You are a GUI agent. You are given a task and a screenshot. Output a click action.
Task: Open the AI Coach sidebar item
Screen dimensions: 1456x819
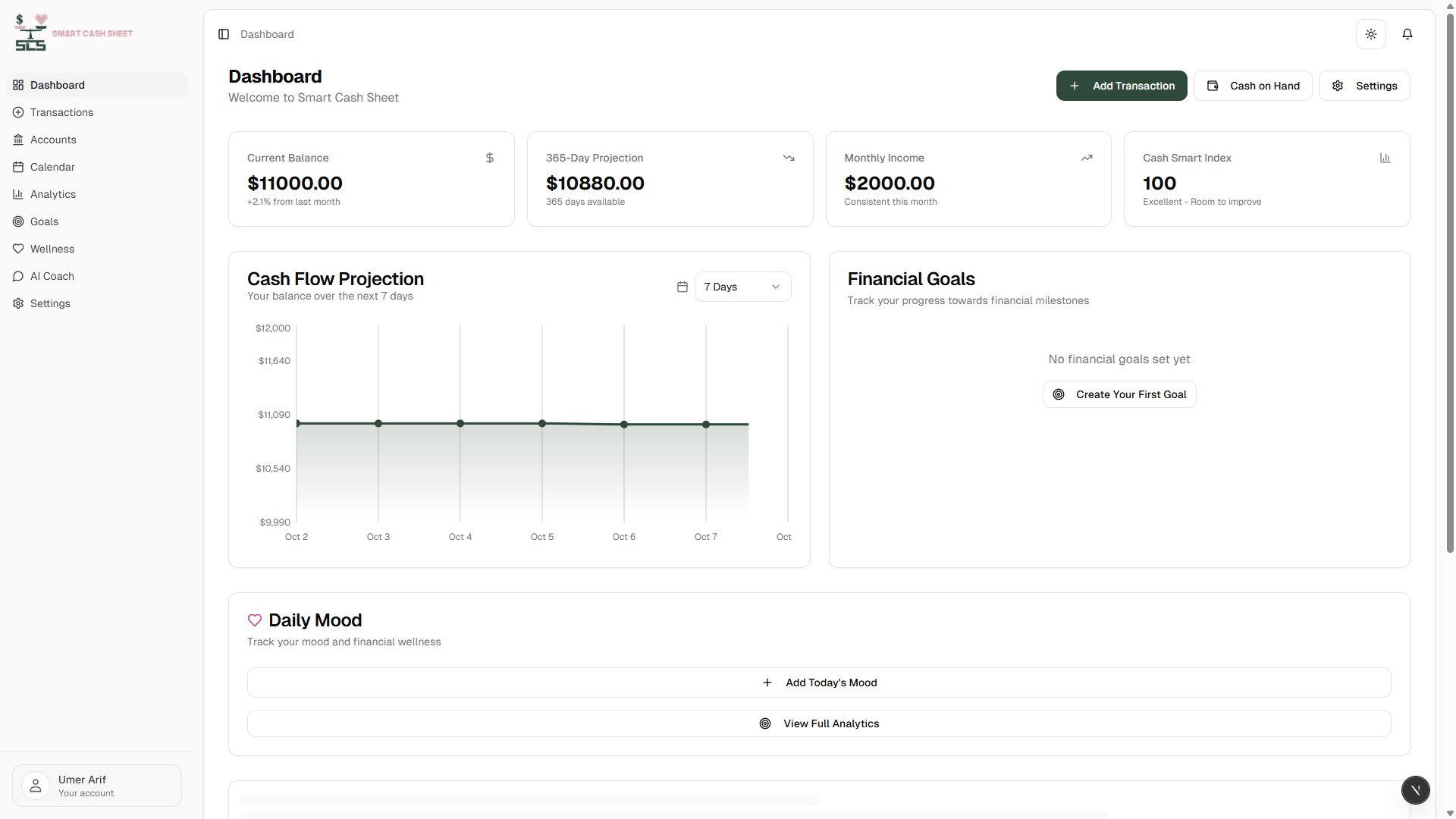(52, 276)
